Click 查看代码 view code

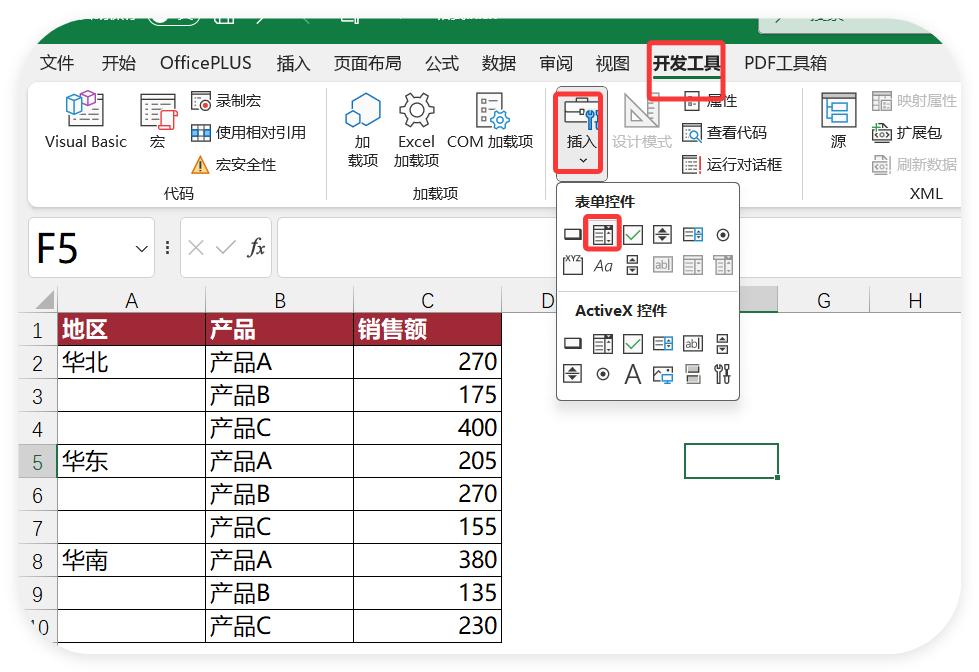point(724,132)
